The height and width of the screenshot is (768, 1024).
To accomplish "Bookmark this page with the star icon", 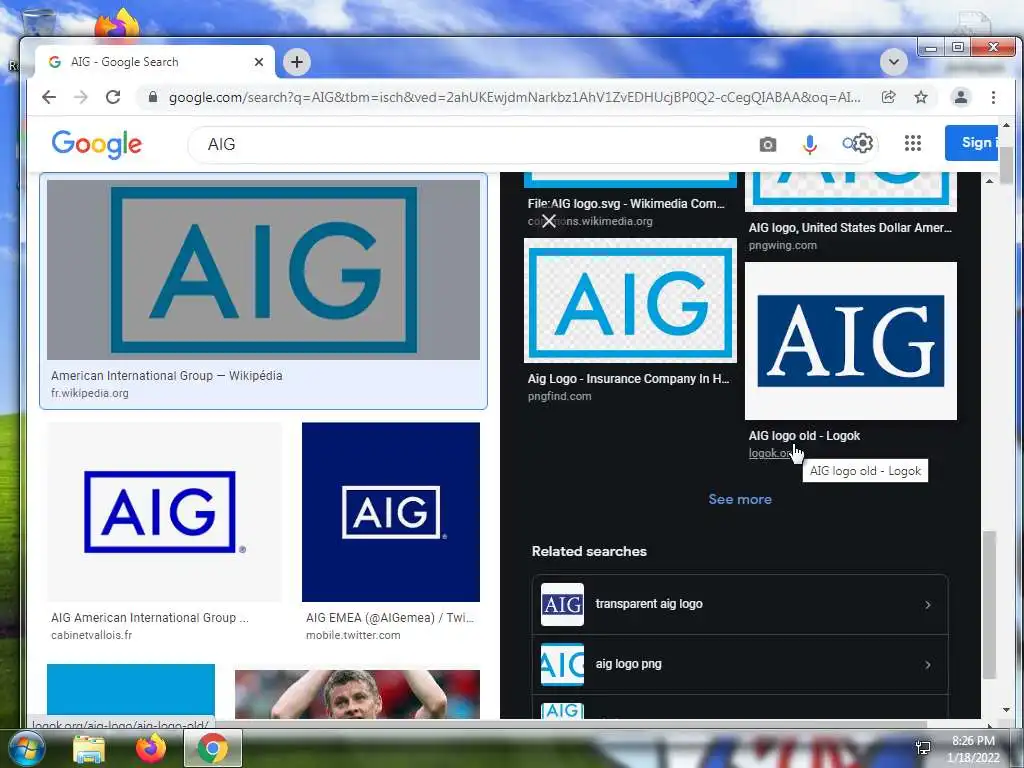I will pos(921,97).
